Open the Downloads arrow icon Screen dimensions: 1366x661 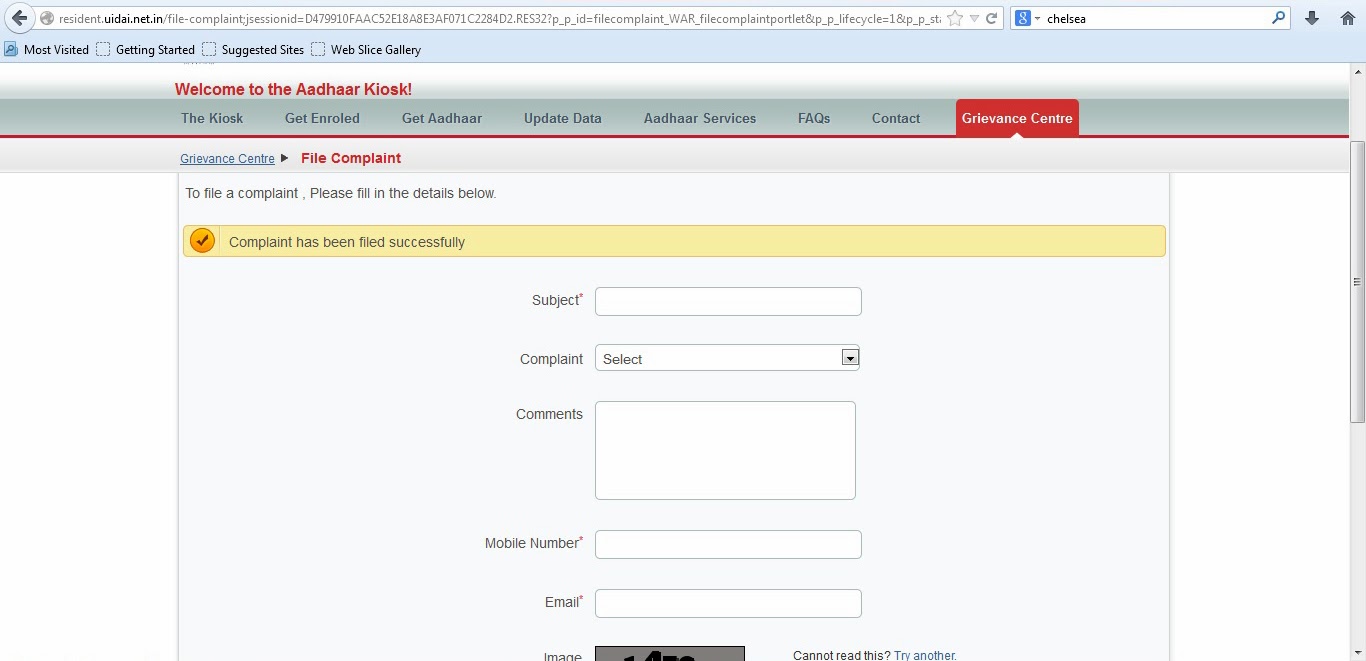(x=1312, y=18)
